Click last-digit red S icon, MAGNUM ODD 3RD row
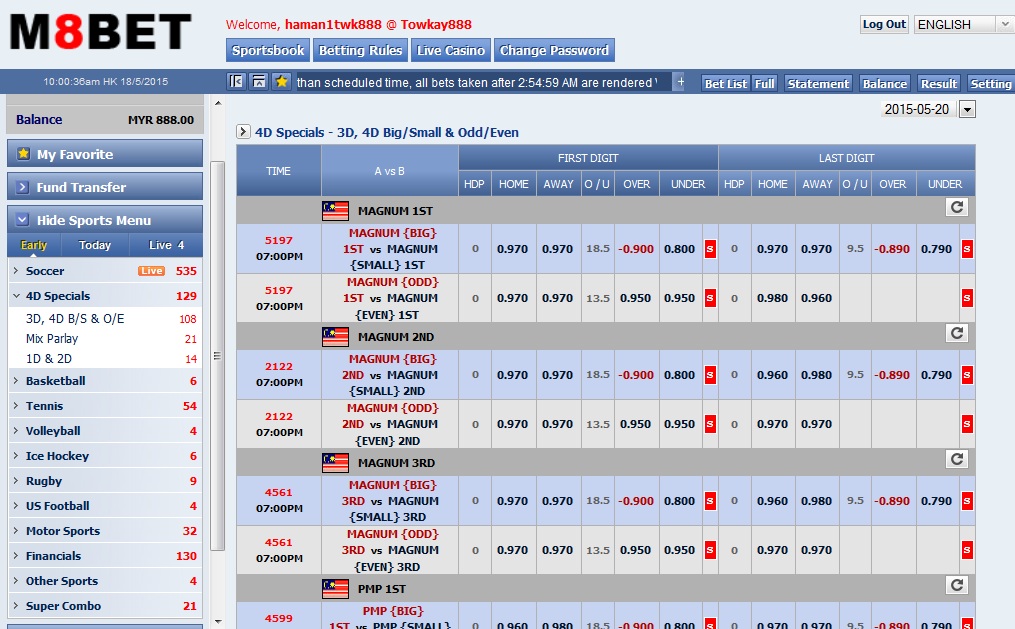1015x629 pixels. pos(967,550)
